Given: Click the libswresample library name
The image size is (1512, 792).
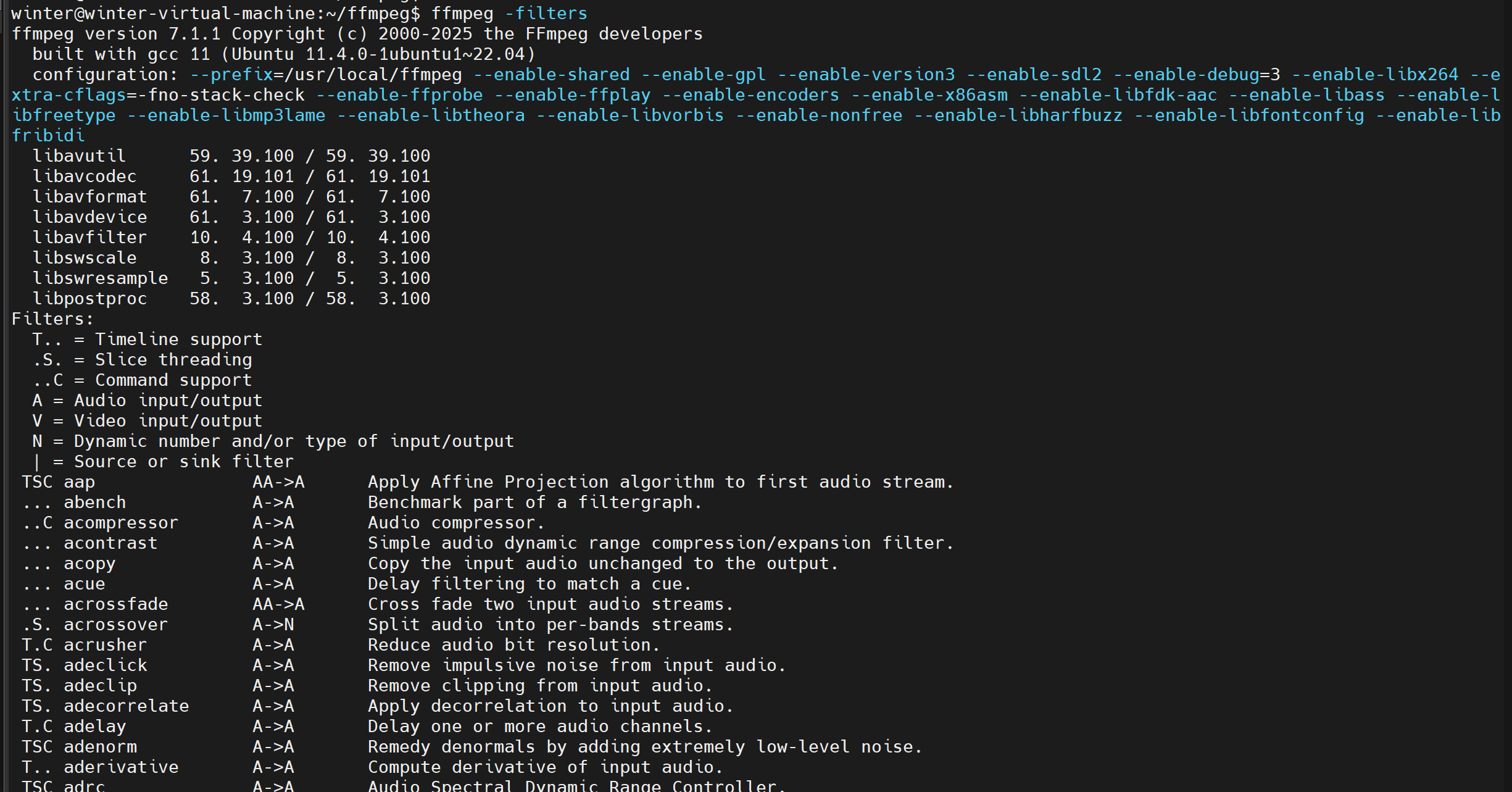Looking at the screenshot, I should click(x=100, y=278).
